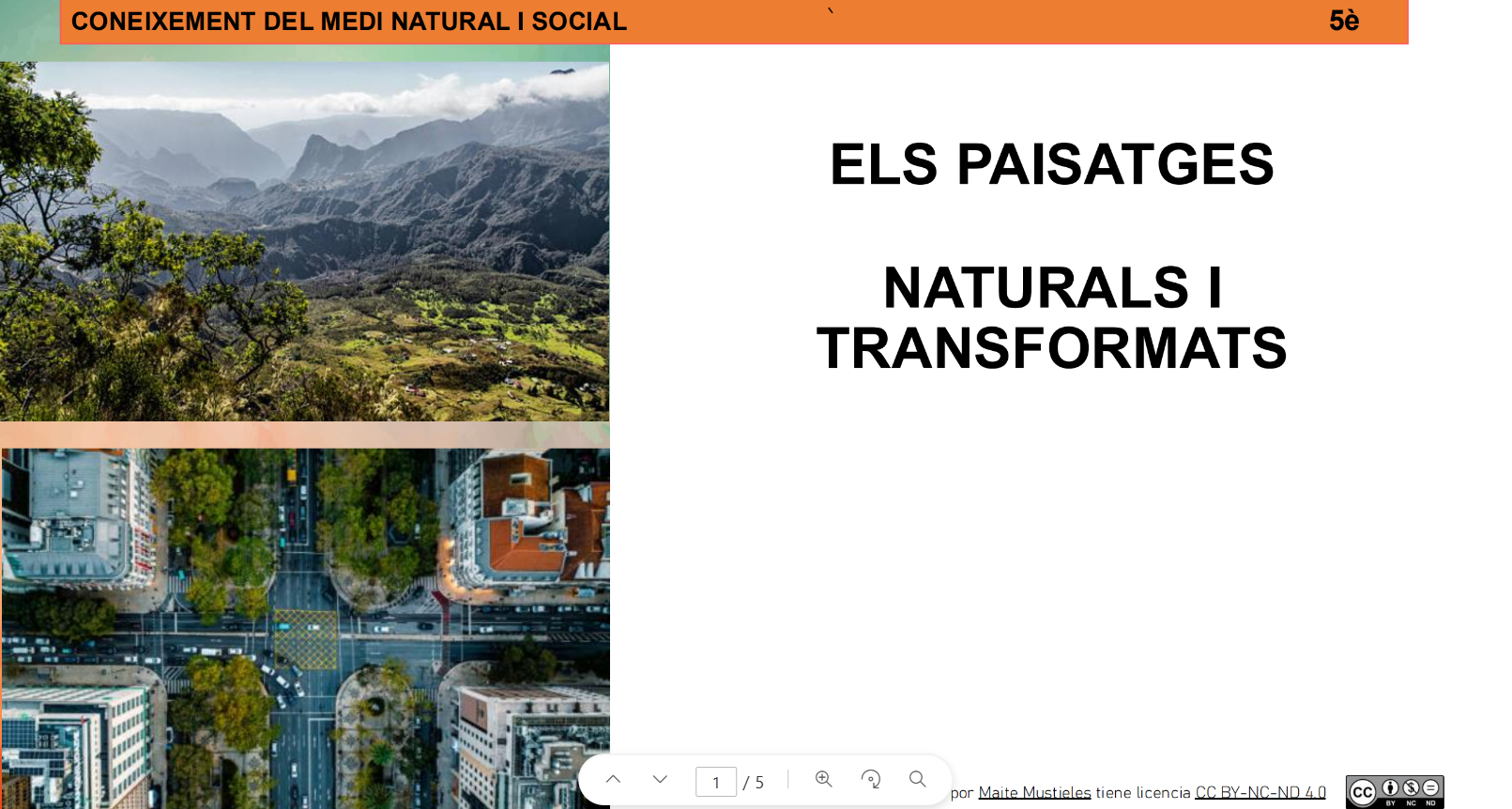Click the NC non-commercial icon

[x=1411, y=788]
